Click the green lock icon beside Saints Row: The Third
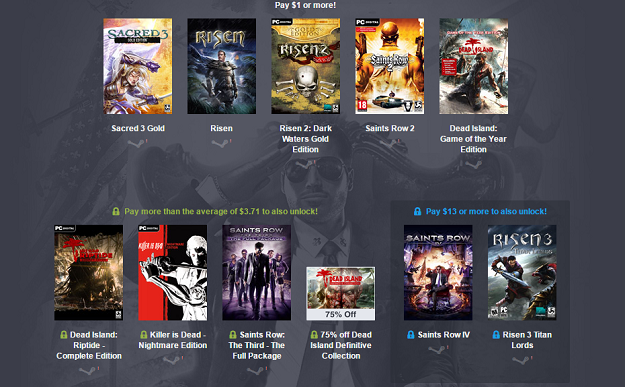 coord(233,335)
